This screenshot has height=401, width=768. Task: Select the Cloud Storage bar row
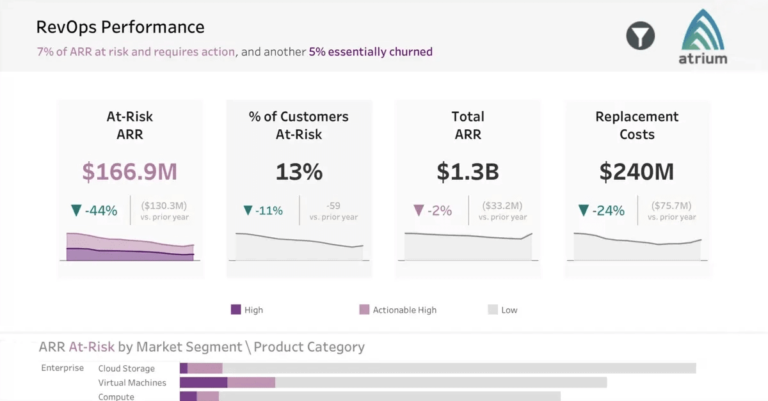point(437,368)
